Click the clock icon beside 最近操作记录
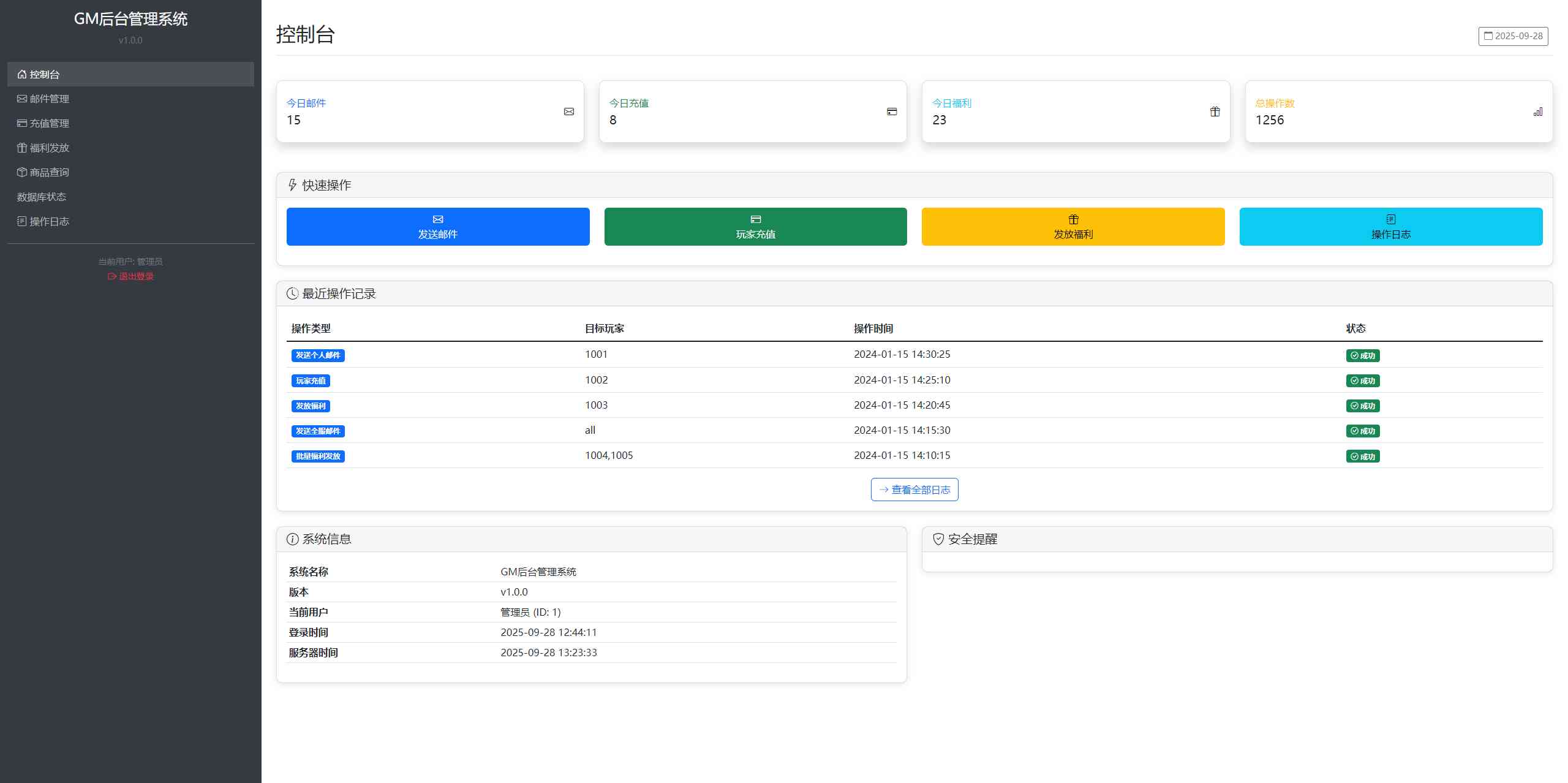1568x783 pixels. 293,293
